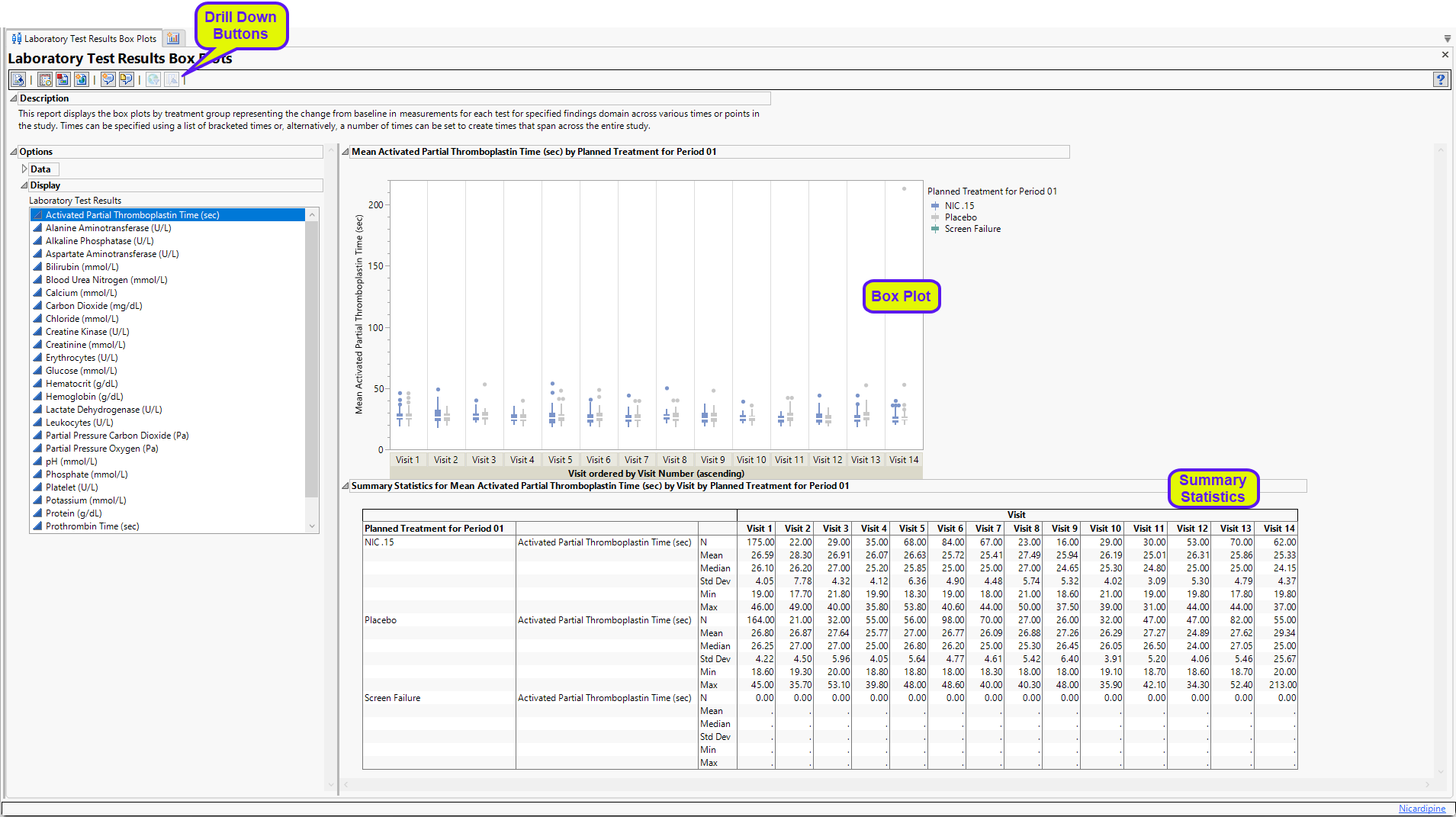Click the toolbar icon with red square

pos(63,79)
